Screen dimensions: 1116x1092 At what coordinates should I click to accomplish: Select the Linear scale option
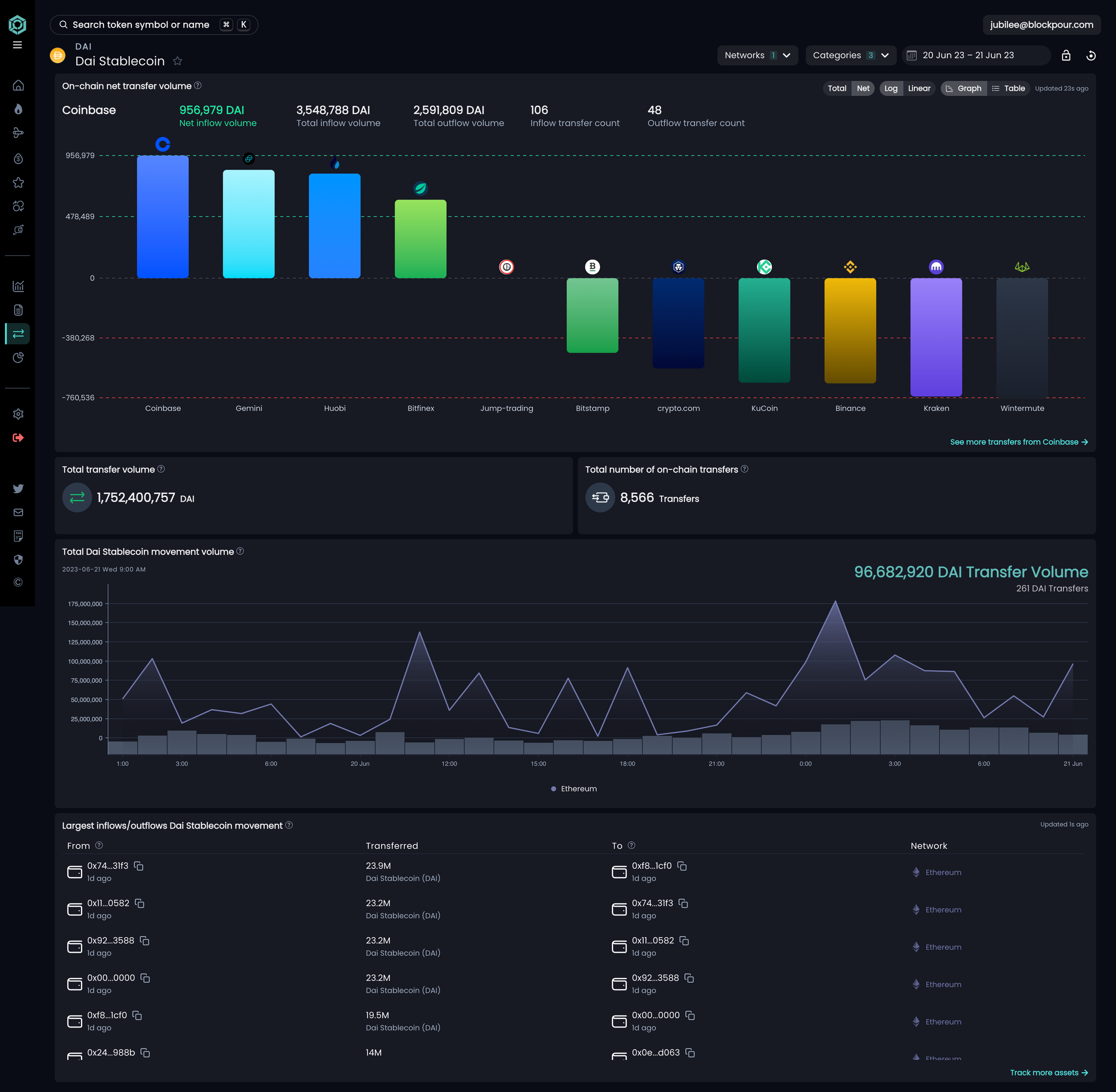coord(919,88)
